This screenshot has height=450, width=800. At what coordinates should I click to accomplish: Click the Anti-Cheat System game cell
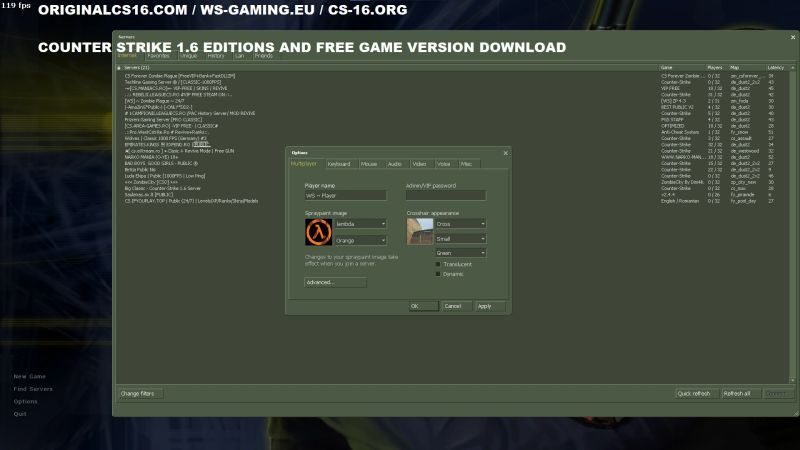(x=680, y=132)
